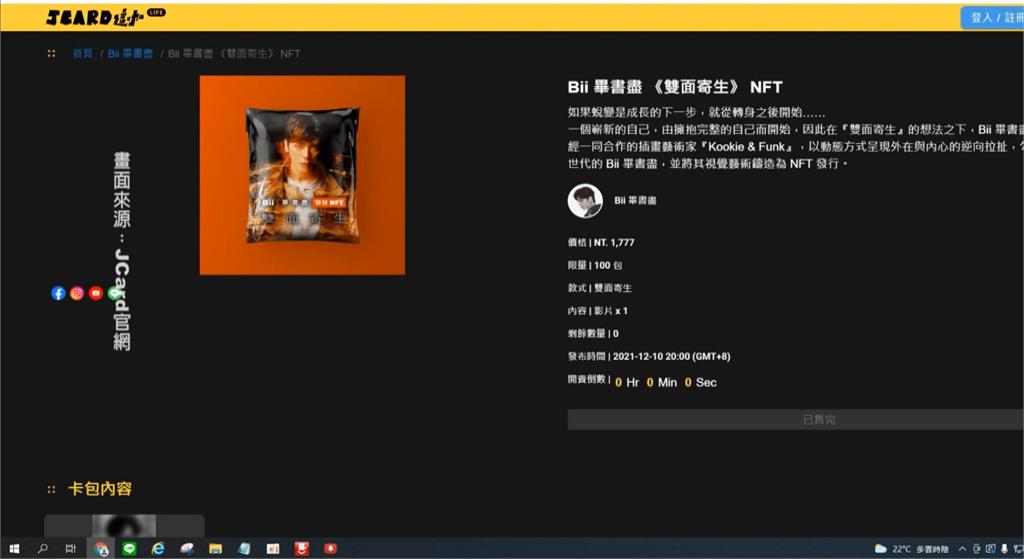The image size is (1024, 559).
Task: Open the YouTube social icon
Action: pyautogui.click(x=96, y=293)
